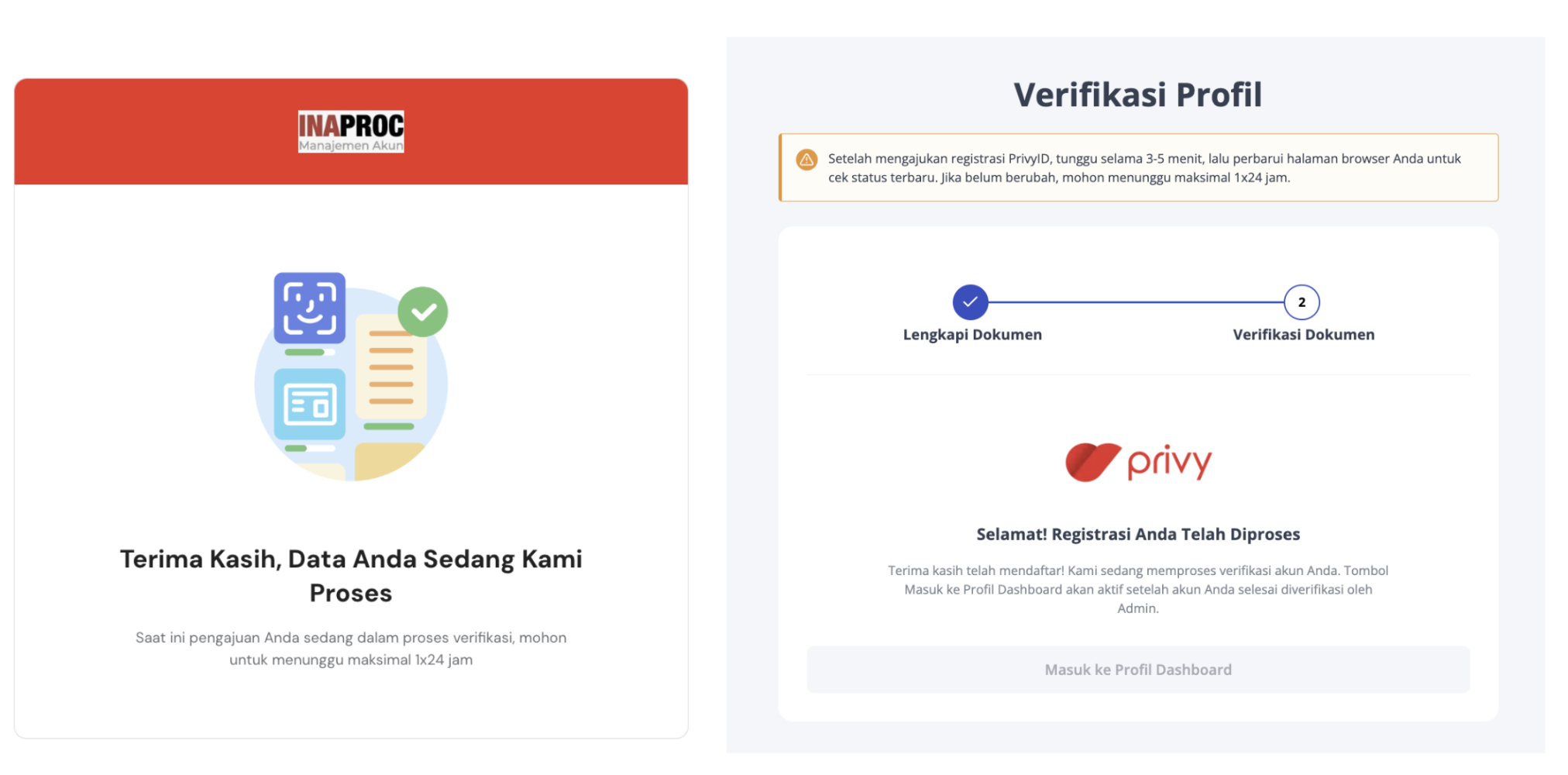The height and width of the screenshot is (775, 1568).
Task: Click the face scan icon in illustration
Action: [310, 308]
